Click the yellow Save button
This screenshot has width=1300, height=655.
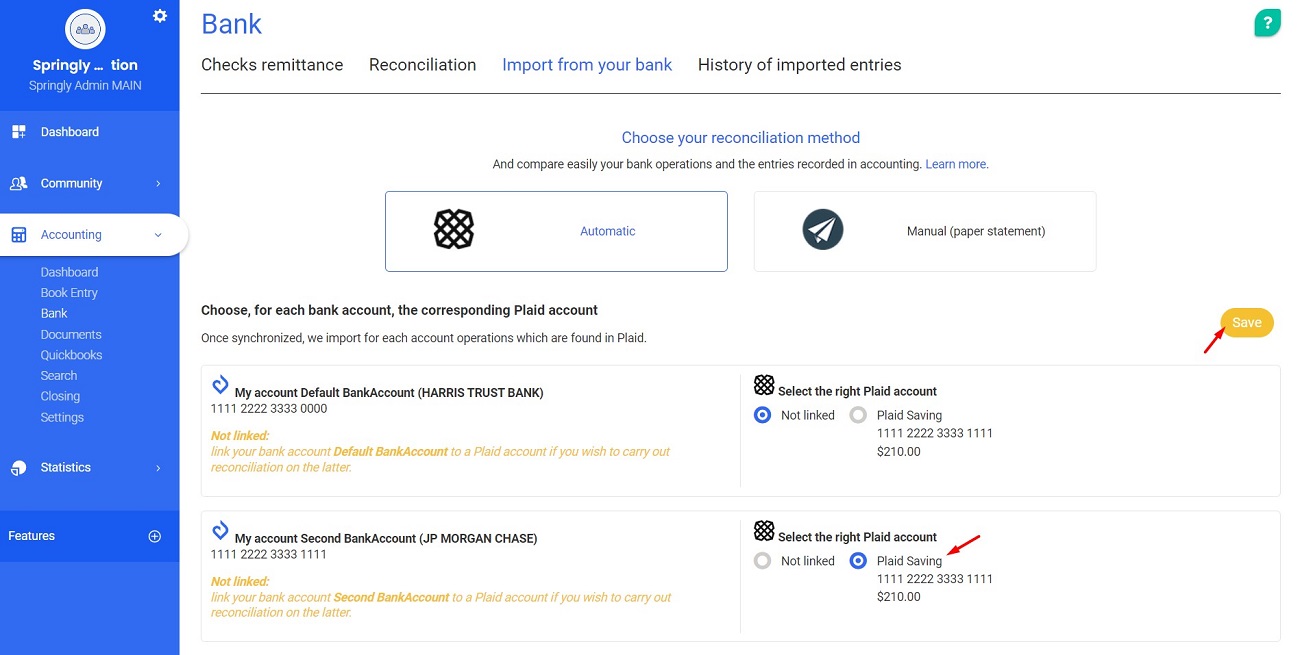coord(1247,322)
